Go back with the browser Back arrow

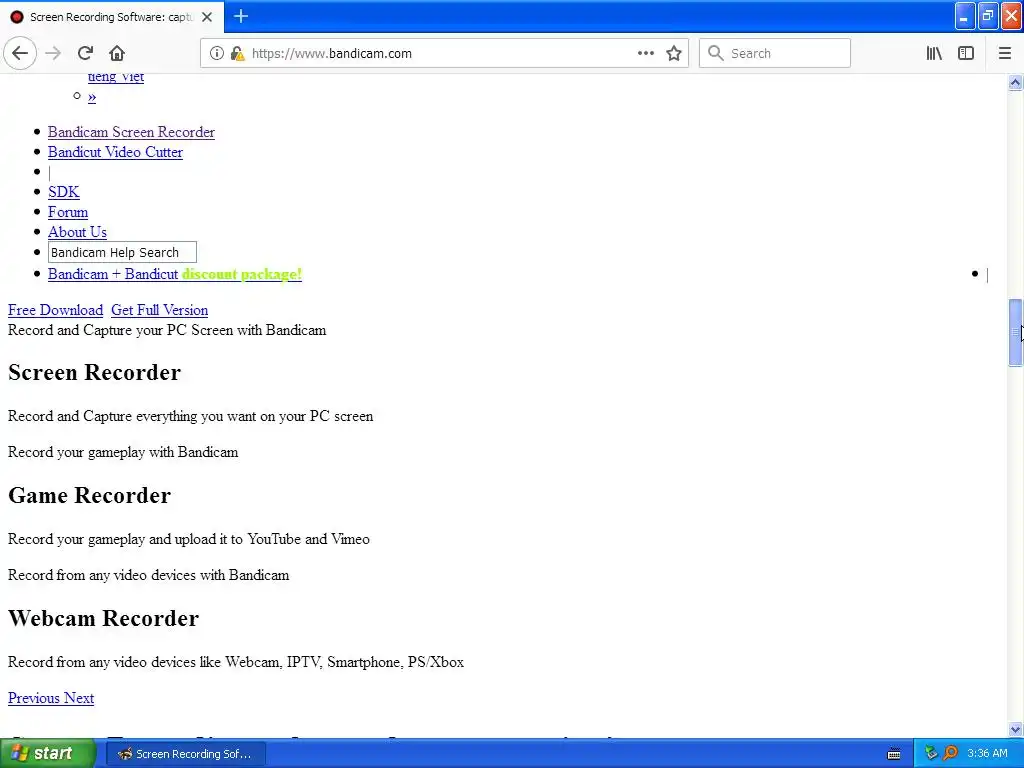pyautogui.click(x=20, y=53)
